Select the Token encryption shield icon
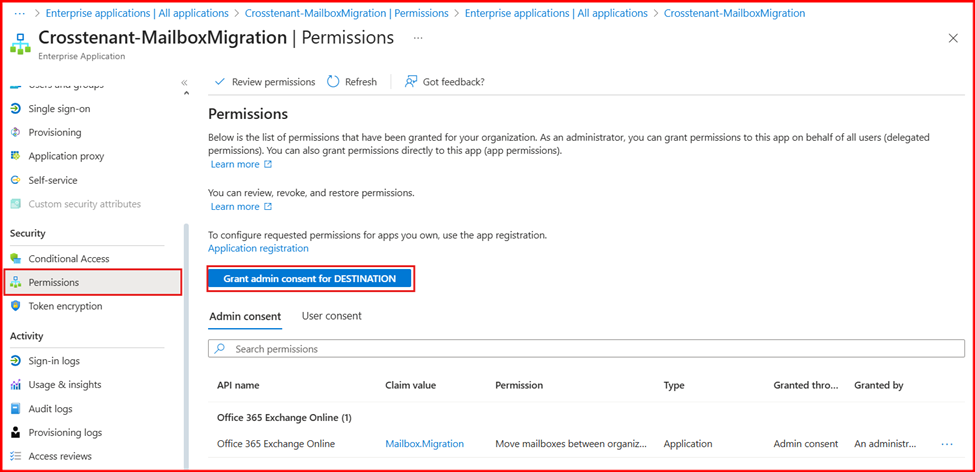The height and width of the screenshot is (472, 975). [x=15, y=306]
